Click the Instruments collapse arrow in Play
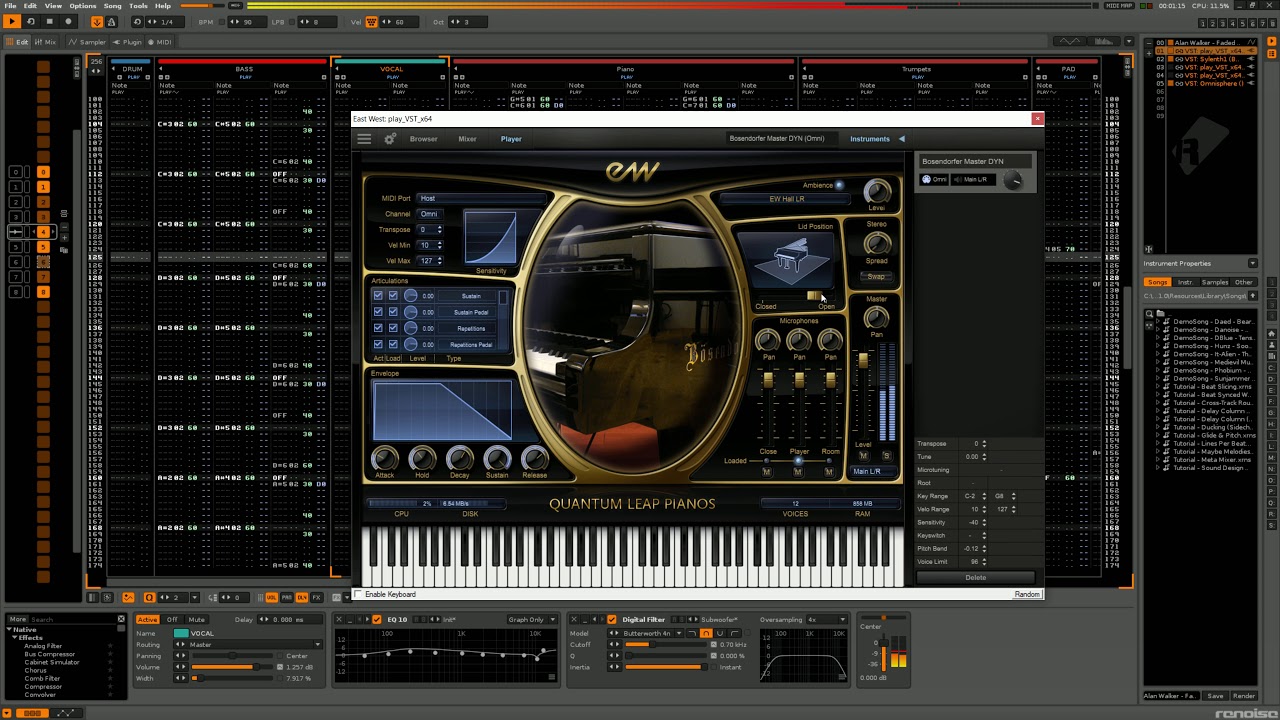This screenshot has height=720, width=1280. tap(901, 139)
